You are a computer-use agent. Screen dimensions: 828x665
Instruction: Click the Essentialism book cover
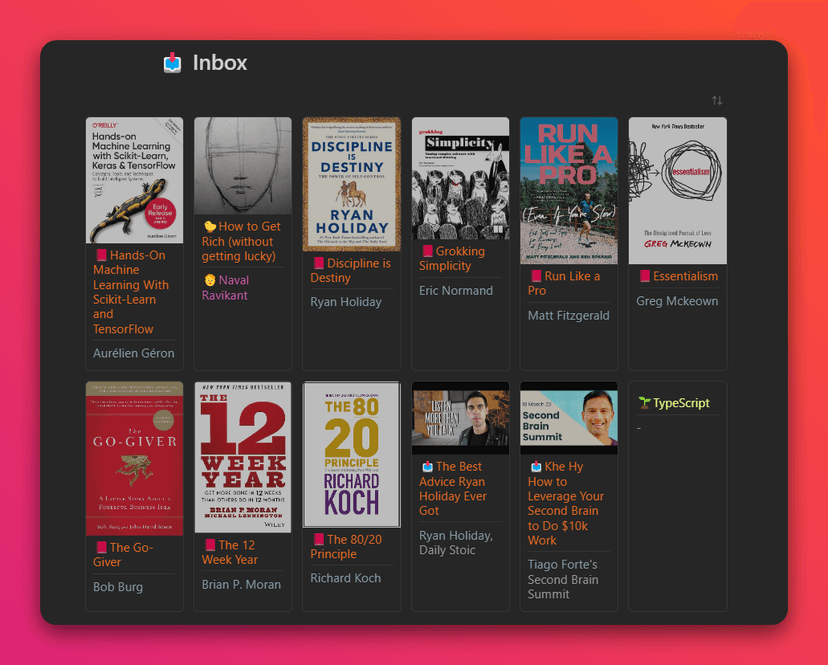point(678,191)
